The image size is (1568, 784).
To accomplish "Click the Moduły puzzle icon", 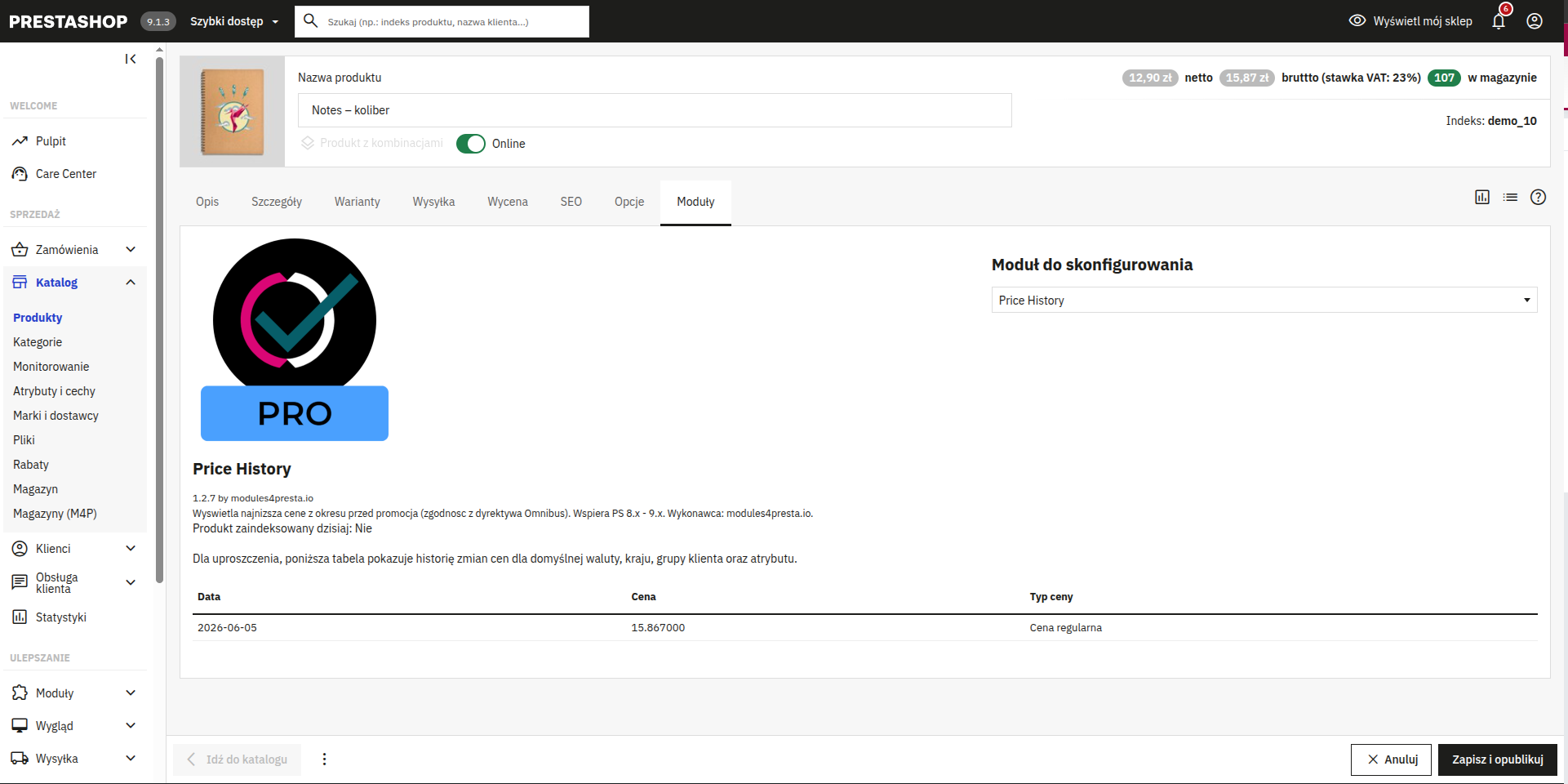I will (20, 693).
